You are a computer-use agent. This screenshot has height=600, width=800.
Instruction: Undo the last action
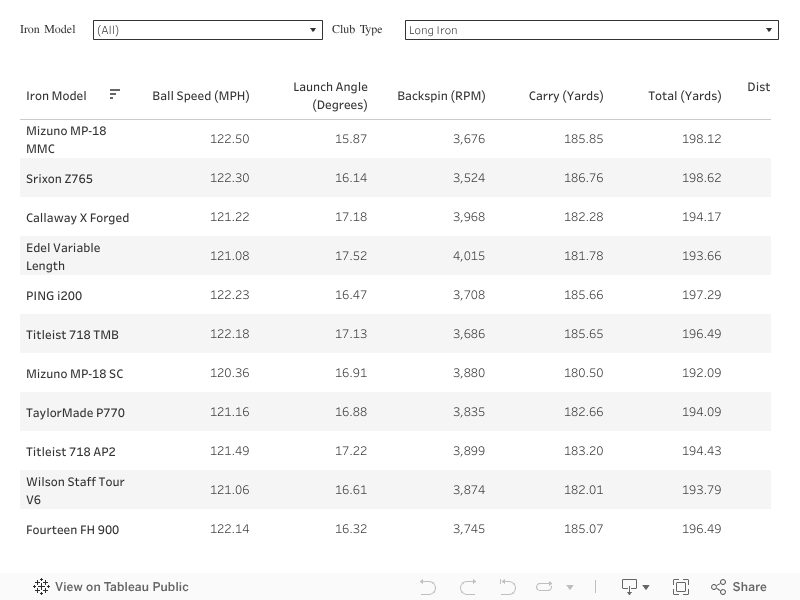428,587
